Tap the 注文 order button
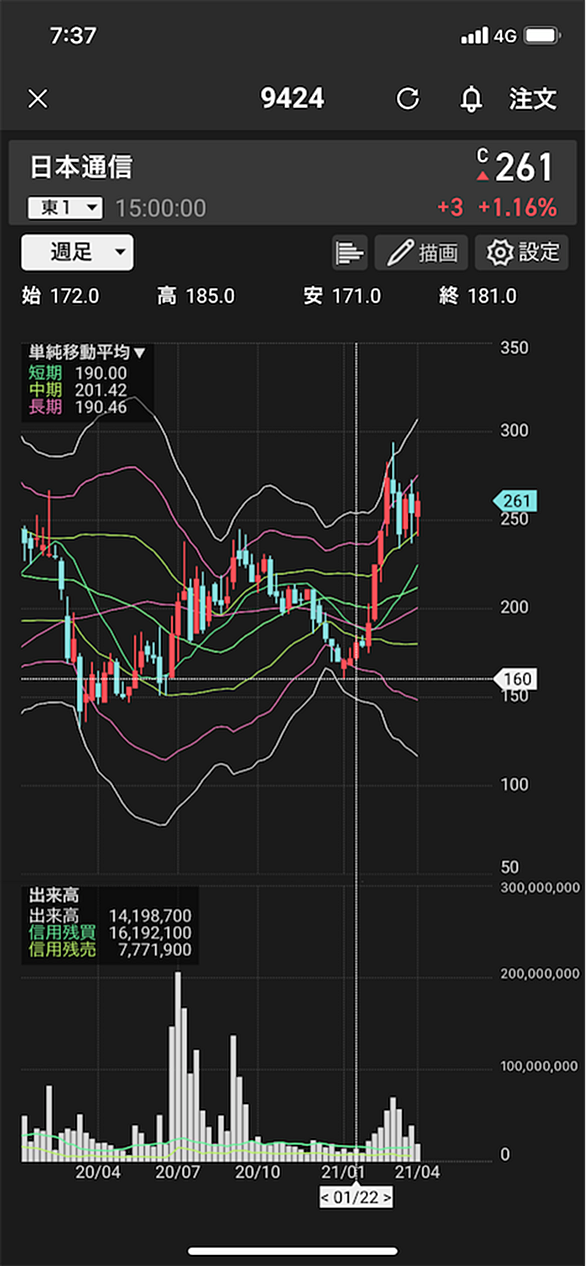The image size is (586, 1266). [532, 99]
